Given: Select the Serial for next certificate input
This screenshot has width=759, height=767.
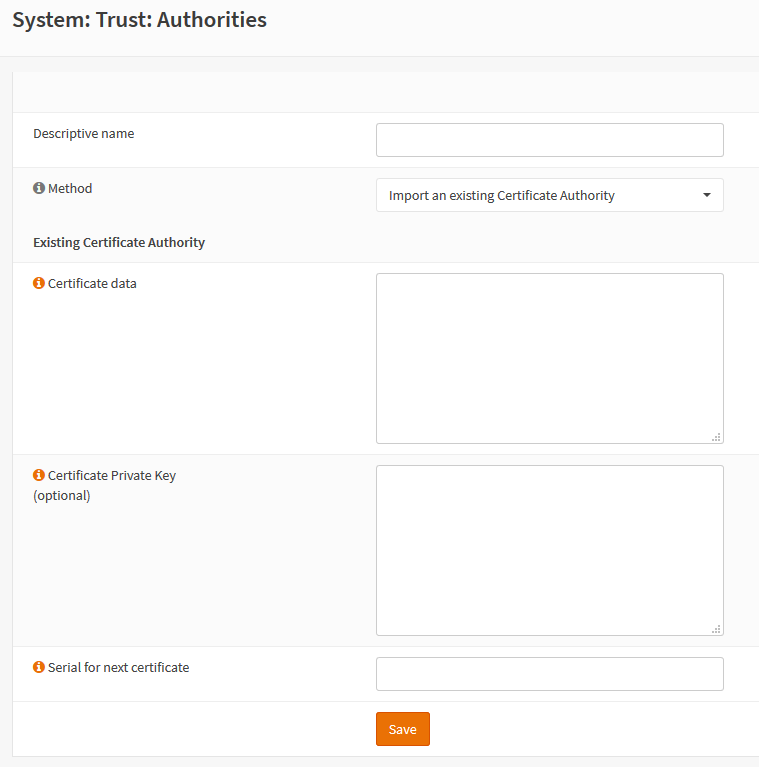Looking at the screenshot, I should click(x=549, y=674).
